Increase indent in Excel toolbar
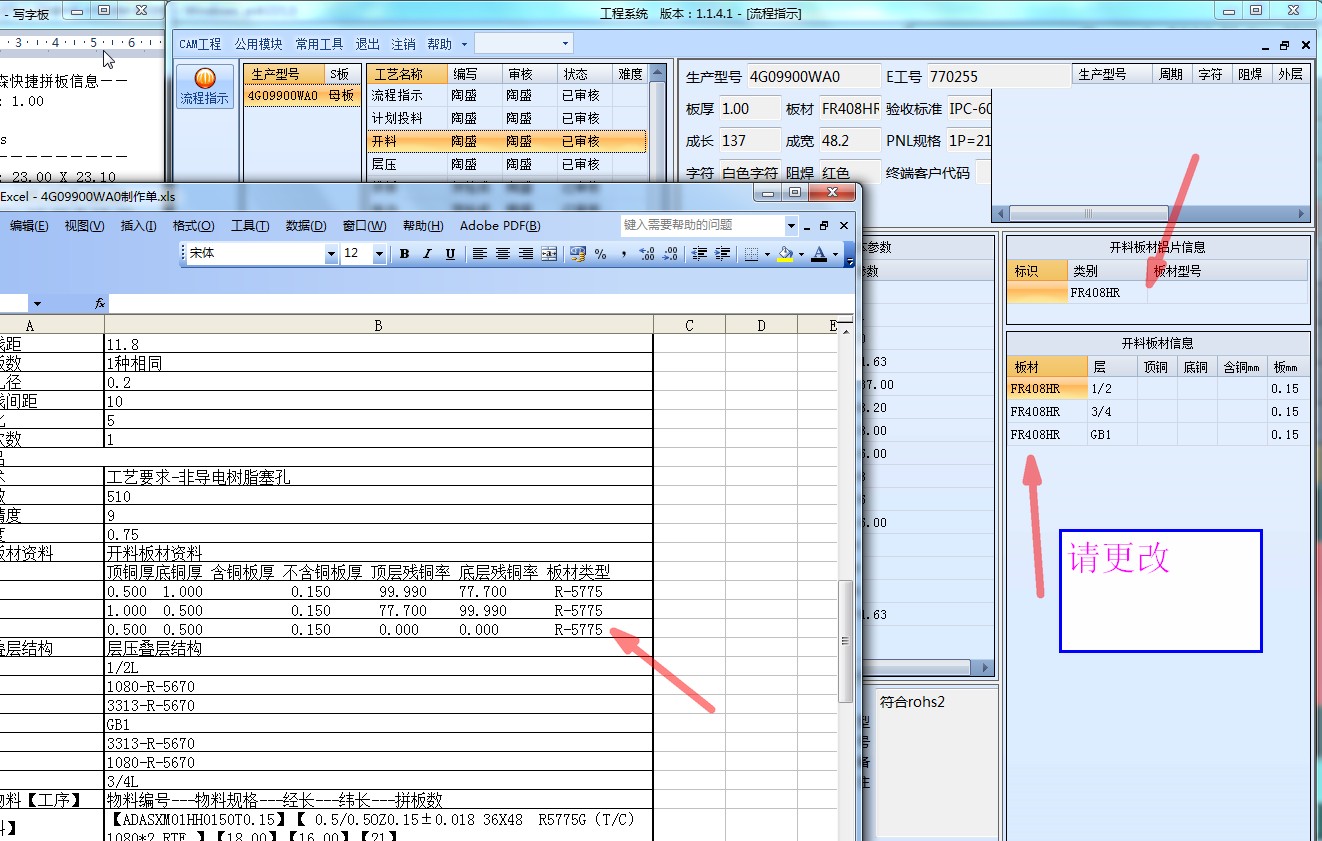This screenshot has width=1322, height=841. click(x=723, y=254)
